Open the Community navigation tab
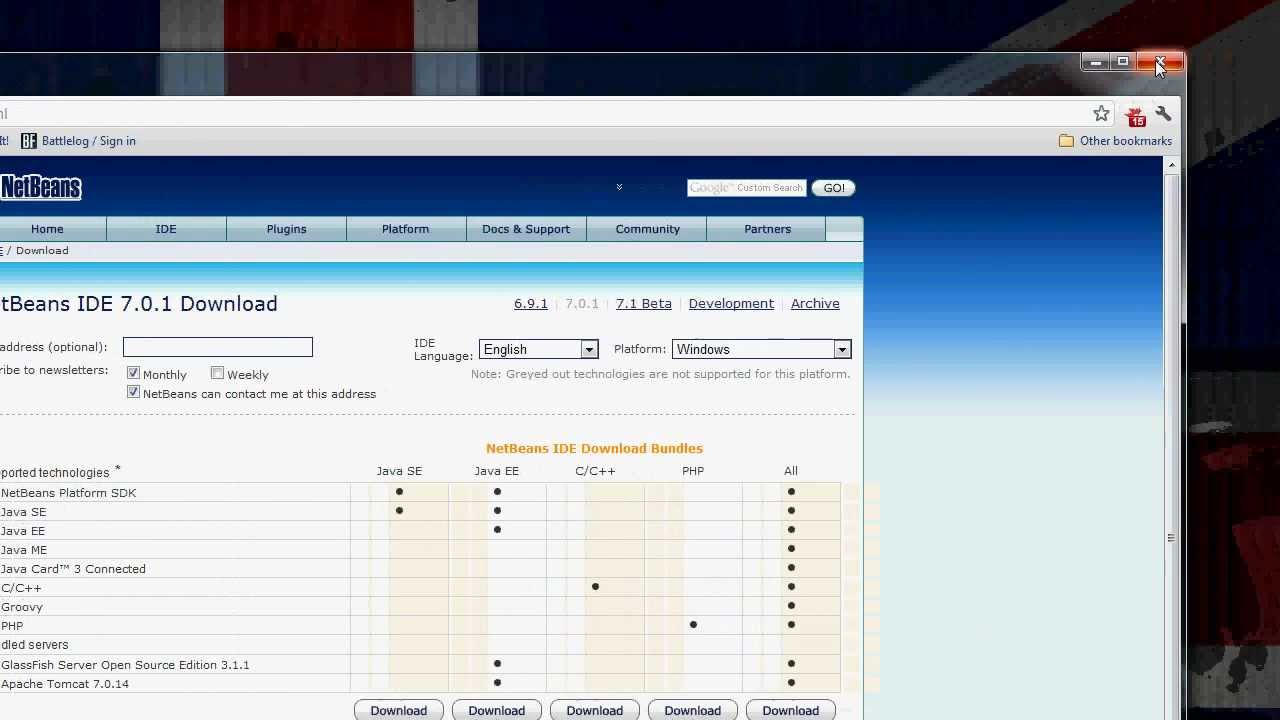This screenshot has width=1280, height=720. click(x=647, y=229)
